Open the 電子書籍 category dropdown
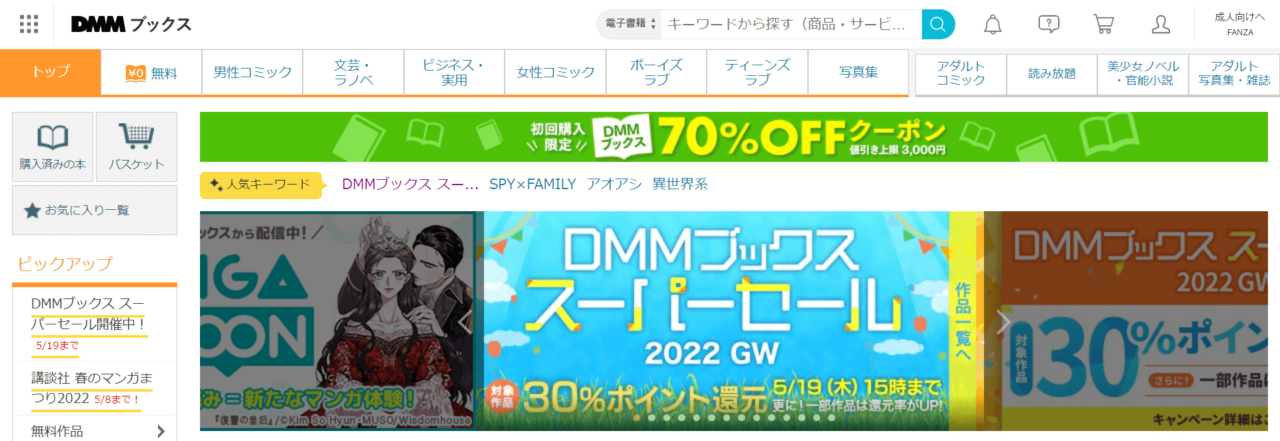The width and height of the screenshot is (1280, 441). click(629, 24)
